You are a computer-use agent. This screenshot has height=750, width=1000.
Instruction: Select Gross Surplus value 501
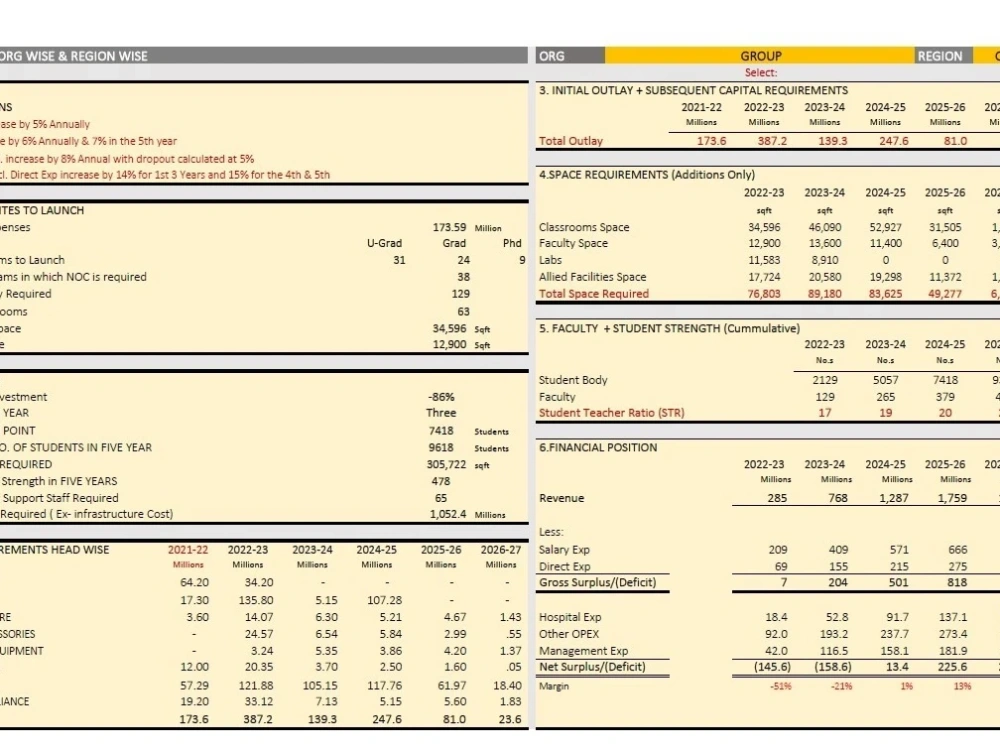click(899, 582)
